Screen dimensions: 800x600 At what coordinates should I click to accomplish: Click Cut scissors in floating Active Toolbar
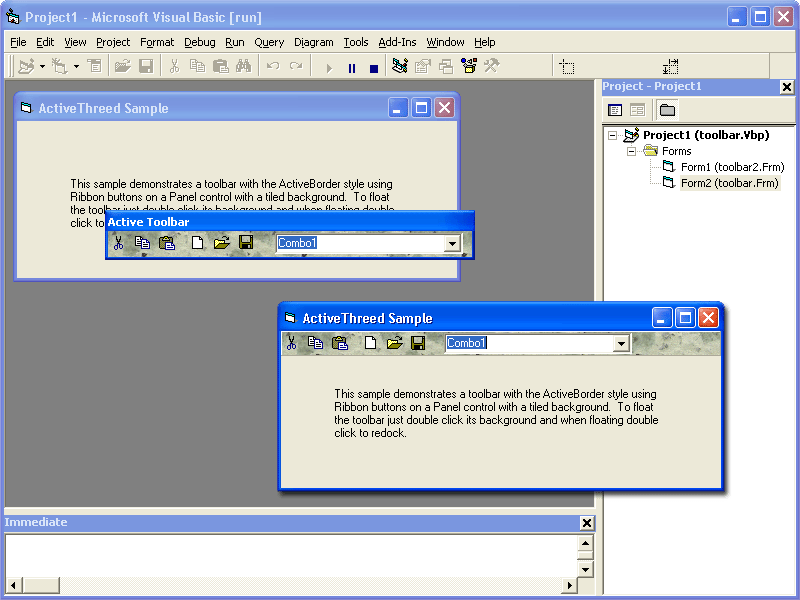coord(119,243)
